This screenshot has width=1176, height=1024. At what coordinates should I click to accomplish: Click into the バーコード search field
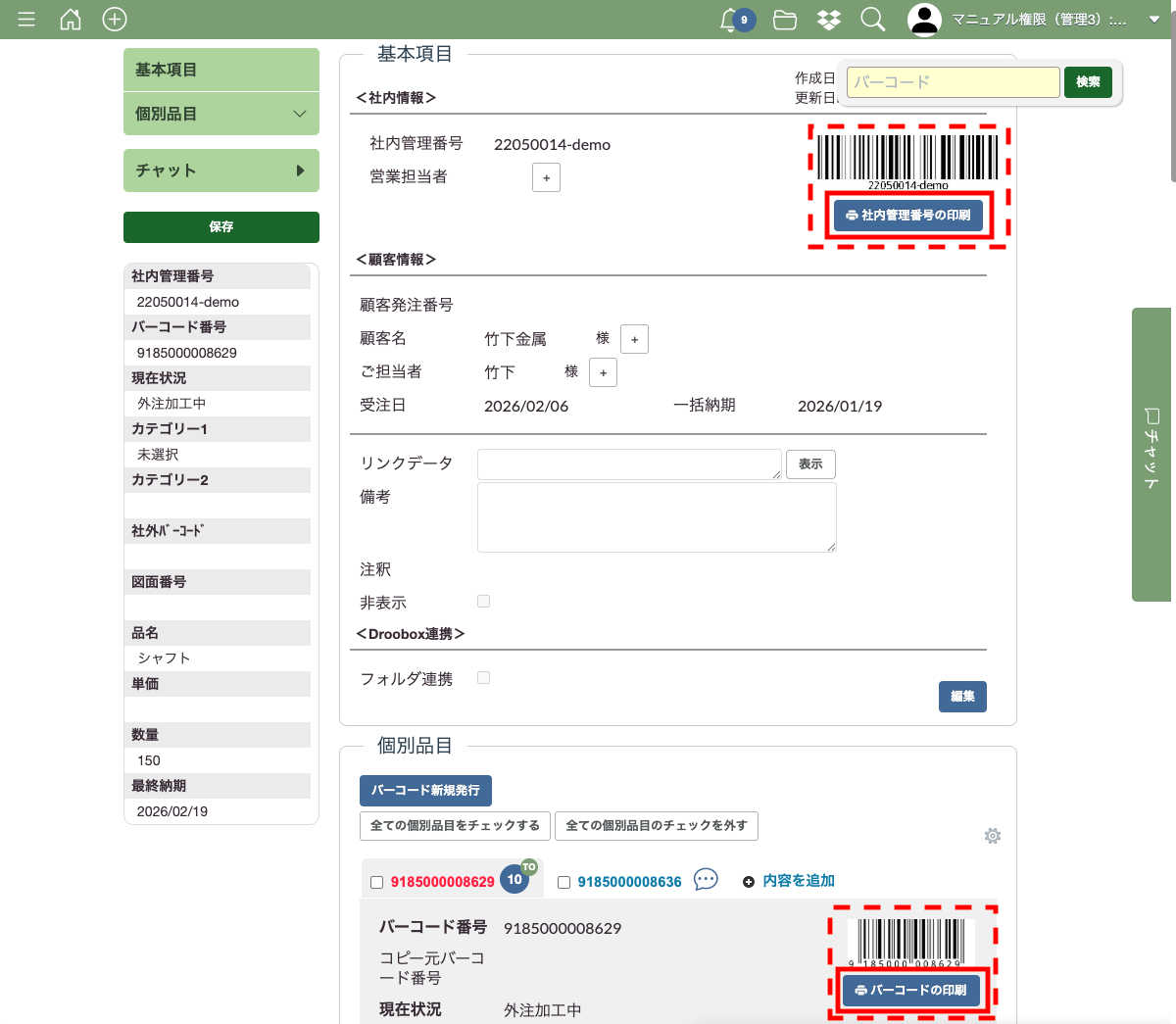(953, 82)
